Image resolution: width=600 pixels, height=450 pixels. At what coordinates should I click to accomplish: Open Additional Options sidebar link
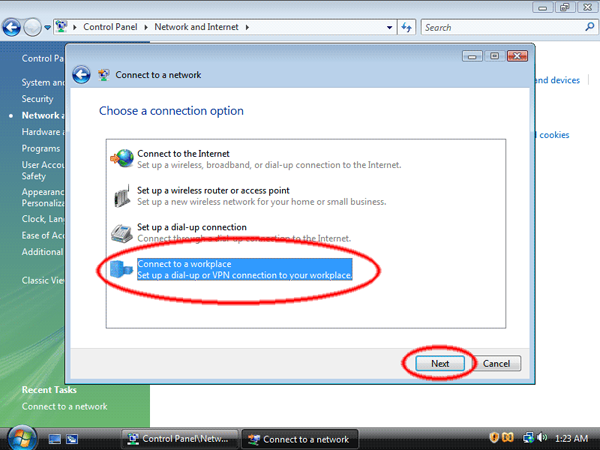click(x=42, y=252)
